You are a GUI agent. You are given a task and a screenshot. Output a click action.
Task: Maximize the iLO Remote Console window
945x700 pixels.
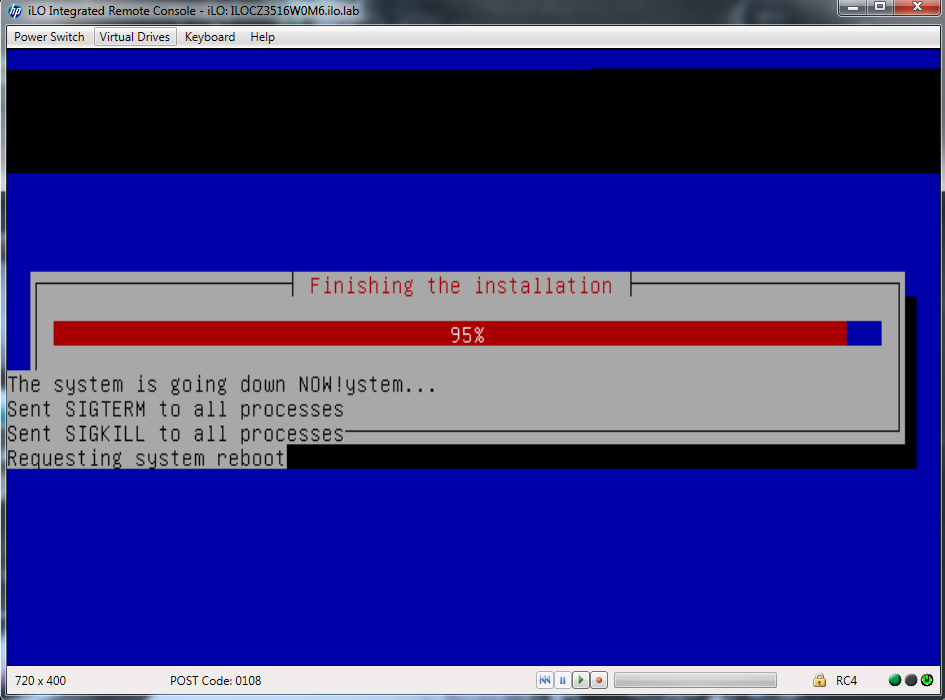coord(880,7)
